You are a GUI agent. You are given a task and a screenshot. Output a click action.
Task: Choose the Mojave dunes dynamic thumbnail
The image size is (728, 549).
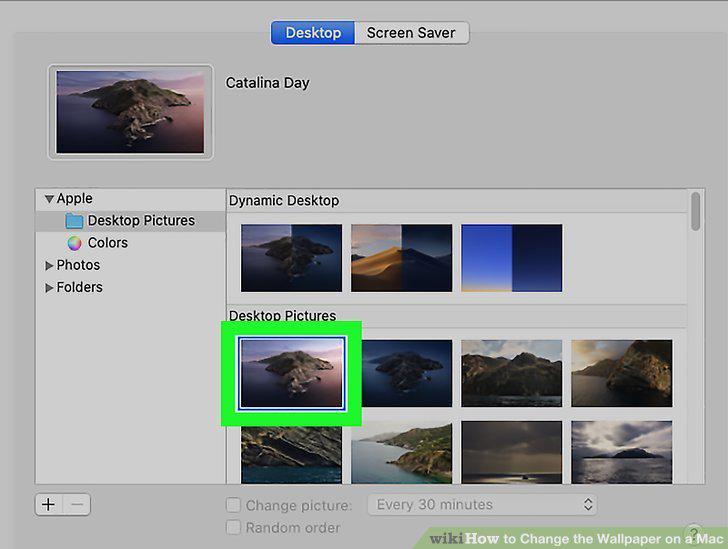pyautogui.click(x=402, y=258)
